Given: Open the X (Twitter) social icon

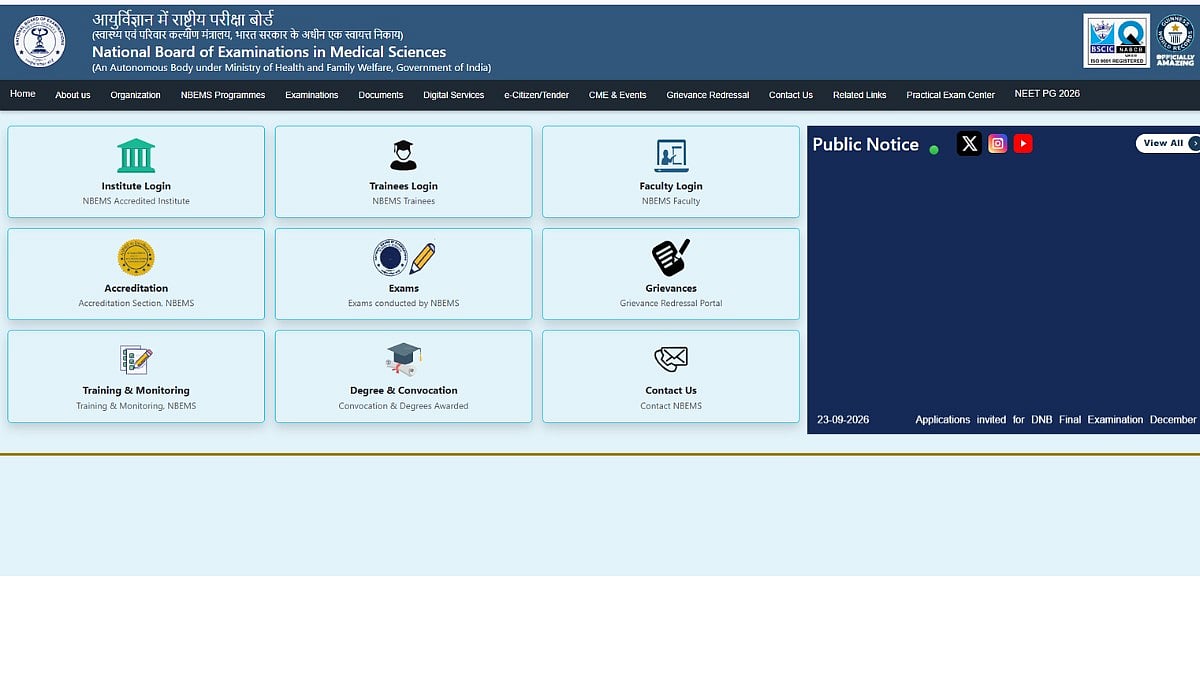Looking at the screenshot, I should pos(969,144).
